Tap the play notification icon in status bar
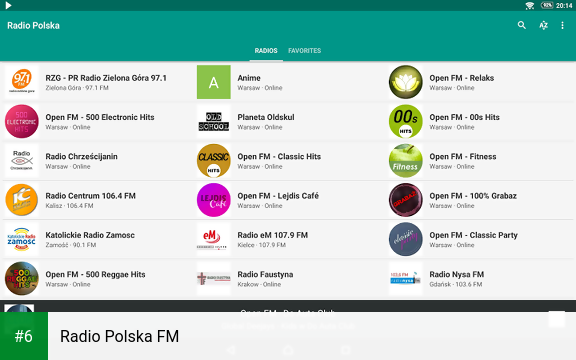Image resolution: width=576 pixels, height=360 pixels. 8,5
